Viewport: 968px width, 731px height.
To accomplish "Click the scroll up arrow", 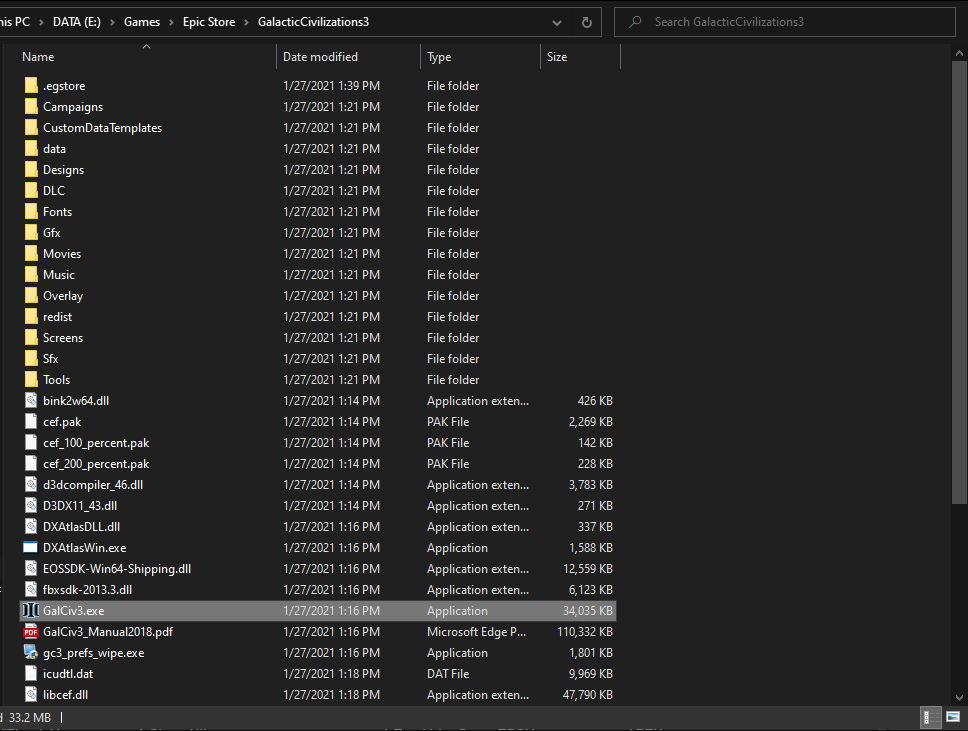I will tap(959, 54).
